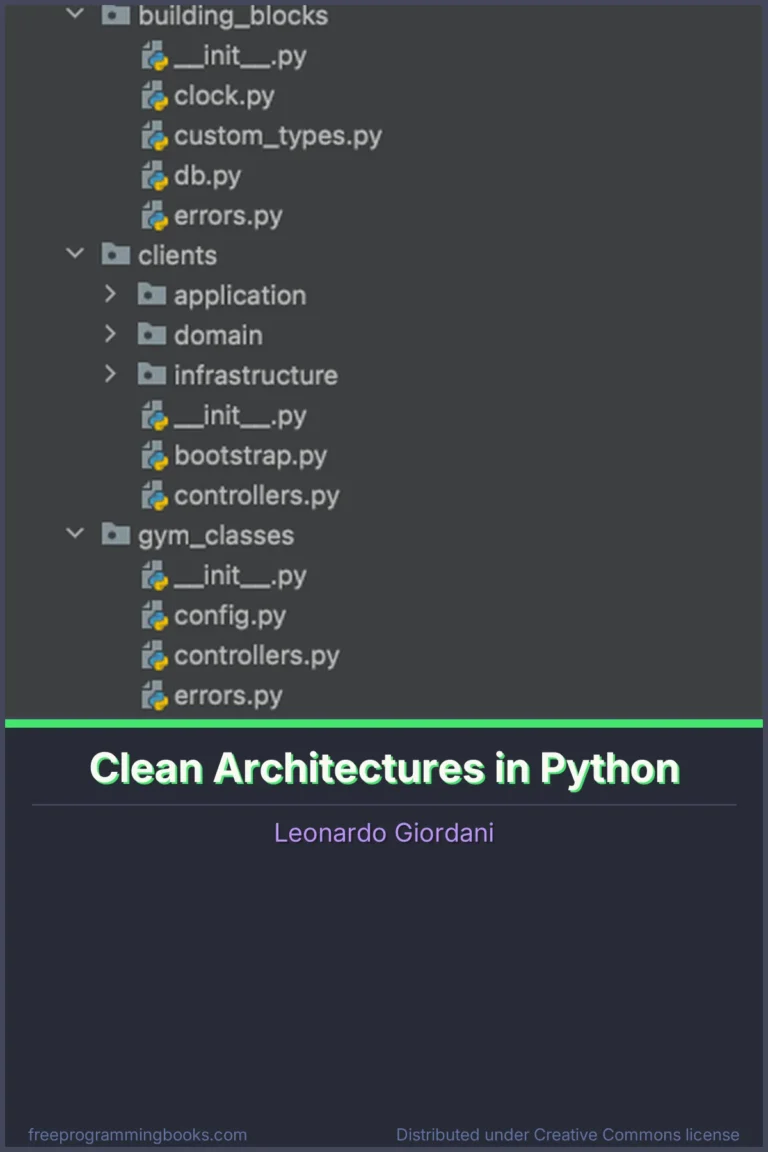Screen dimensions: 768x1152
Task: Click the Python icon beside db.py
Action: 154,176
